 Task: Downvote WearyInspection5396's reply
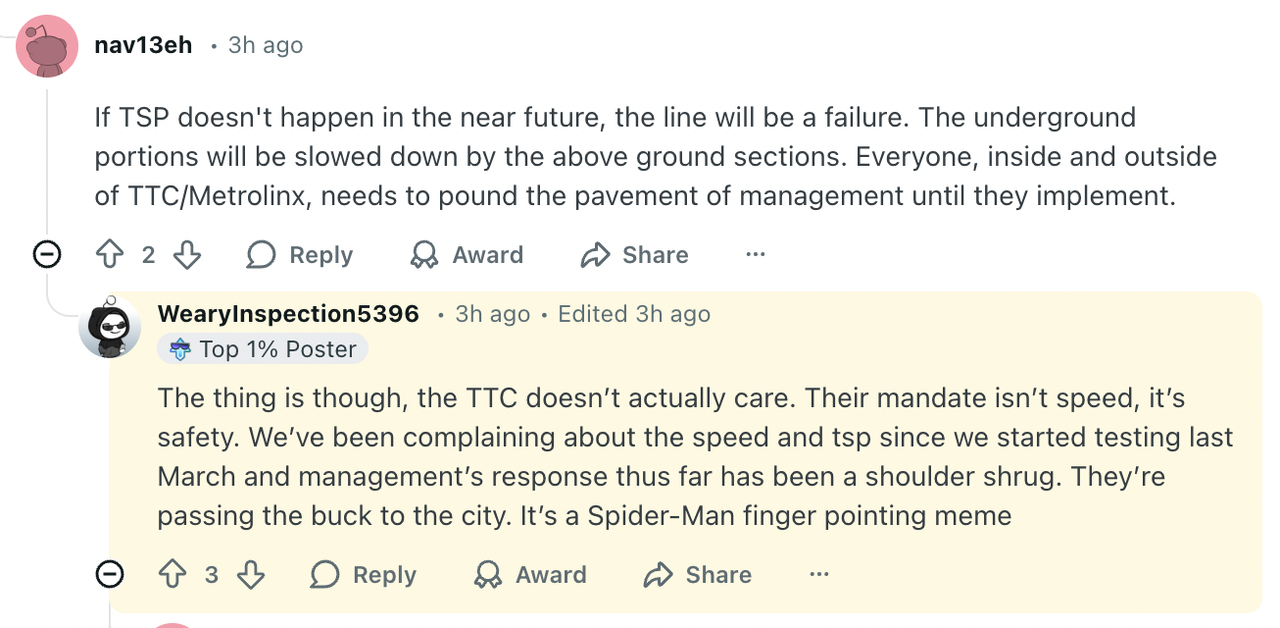251,575
